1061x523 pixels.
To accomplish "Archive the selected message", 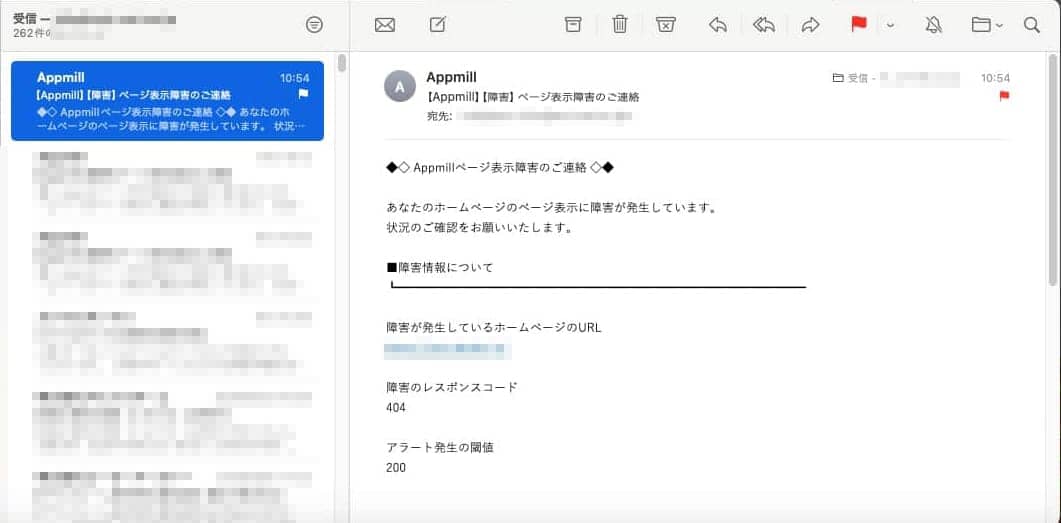I will [573, 25].
